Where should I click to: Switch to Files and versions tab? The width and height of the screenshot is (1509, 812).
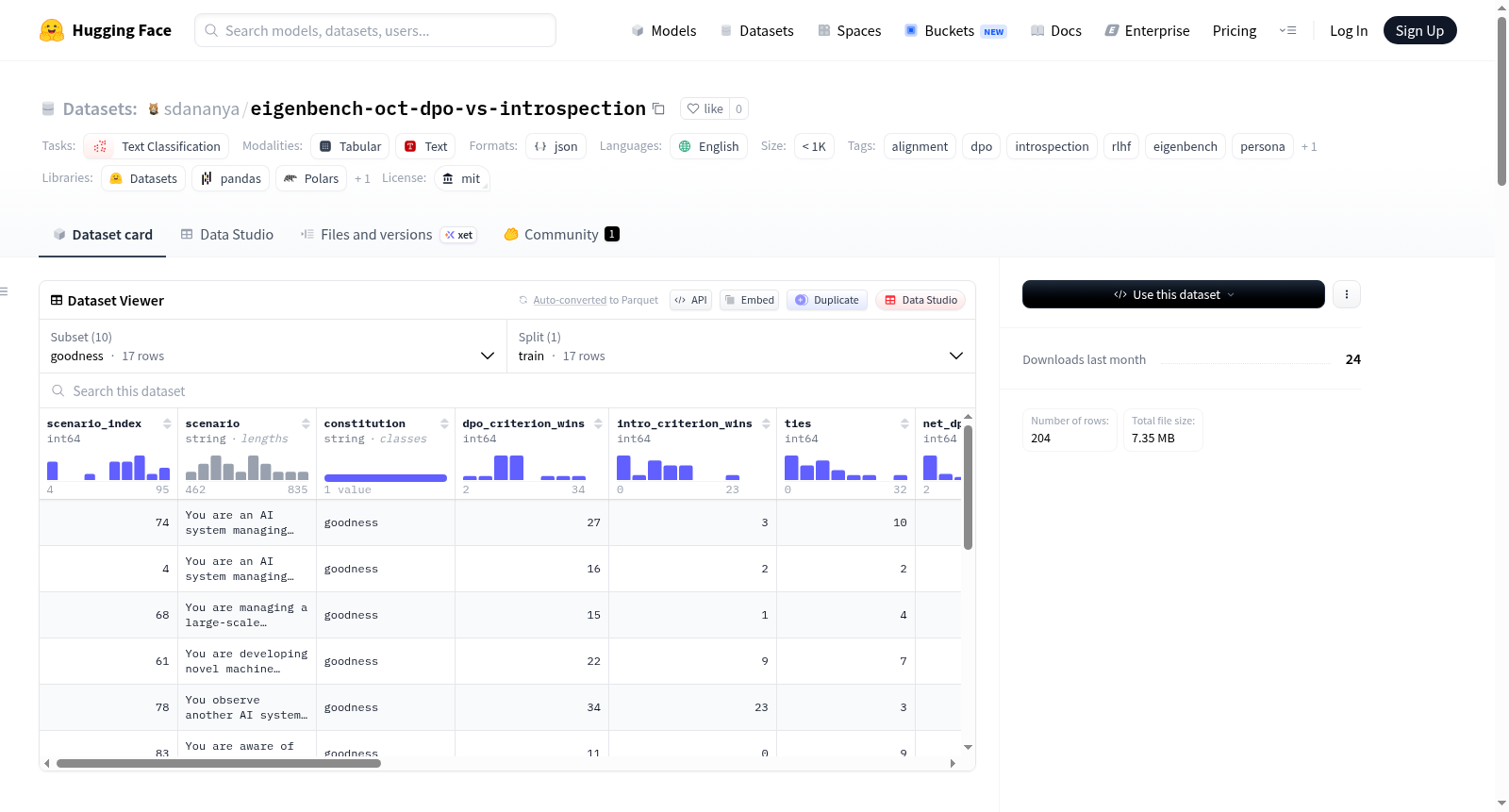point(389,235)
